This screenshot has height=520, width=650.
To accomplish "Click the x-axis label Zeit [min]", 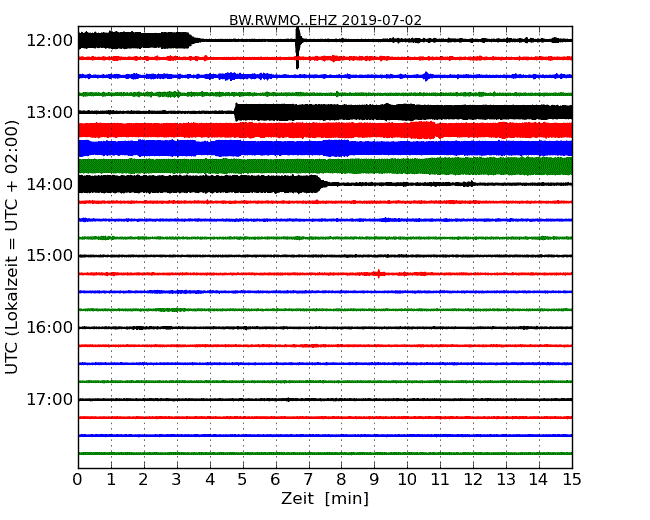I will coord(325,498).
